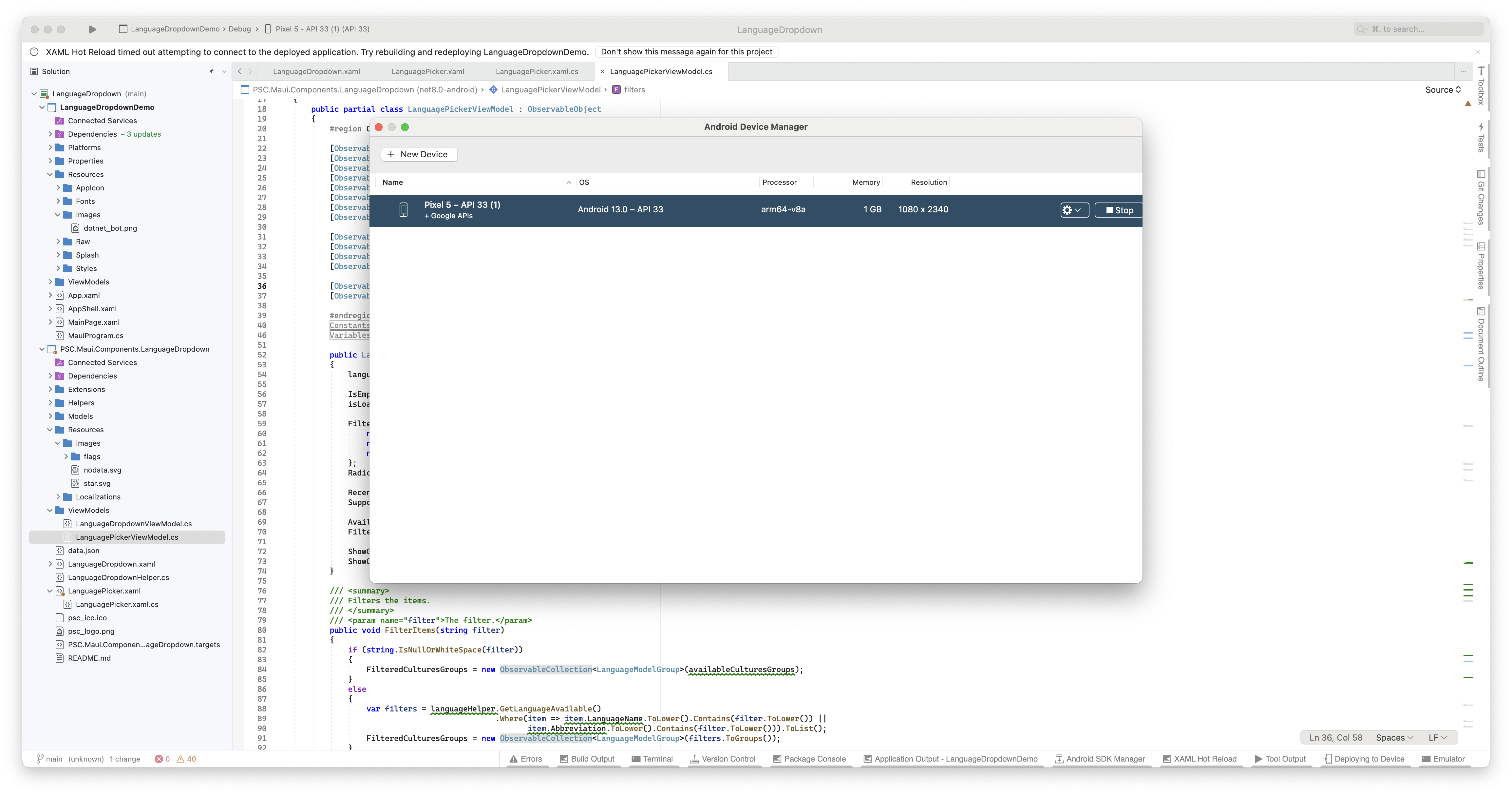
Task: Open the Git Changes side panel
Action: pyautogui.click(x=1481, y=197)
